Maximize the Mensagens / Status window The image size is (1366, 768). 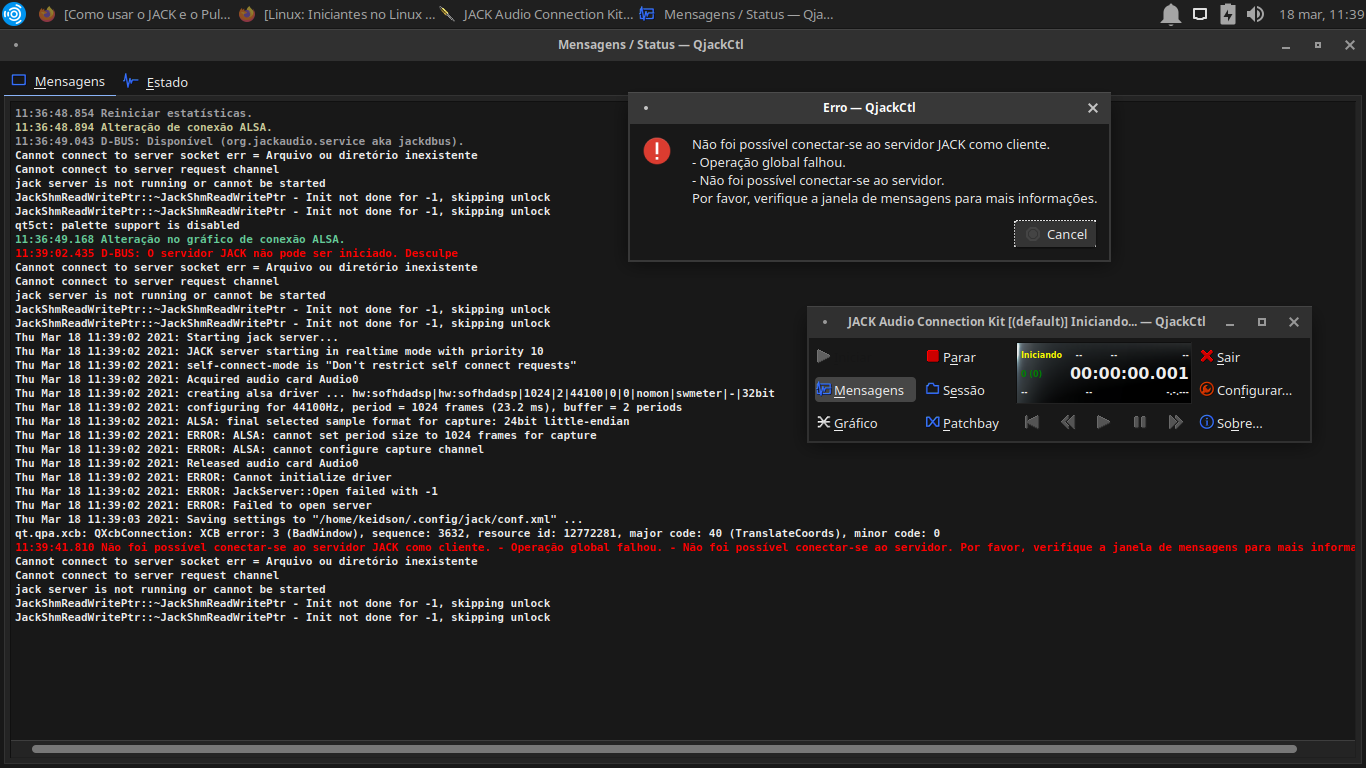pos(1318,45)
